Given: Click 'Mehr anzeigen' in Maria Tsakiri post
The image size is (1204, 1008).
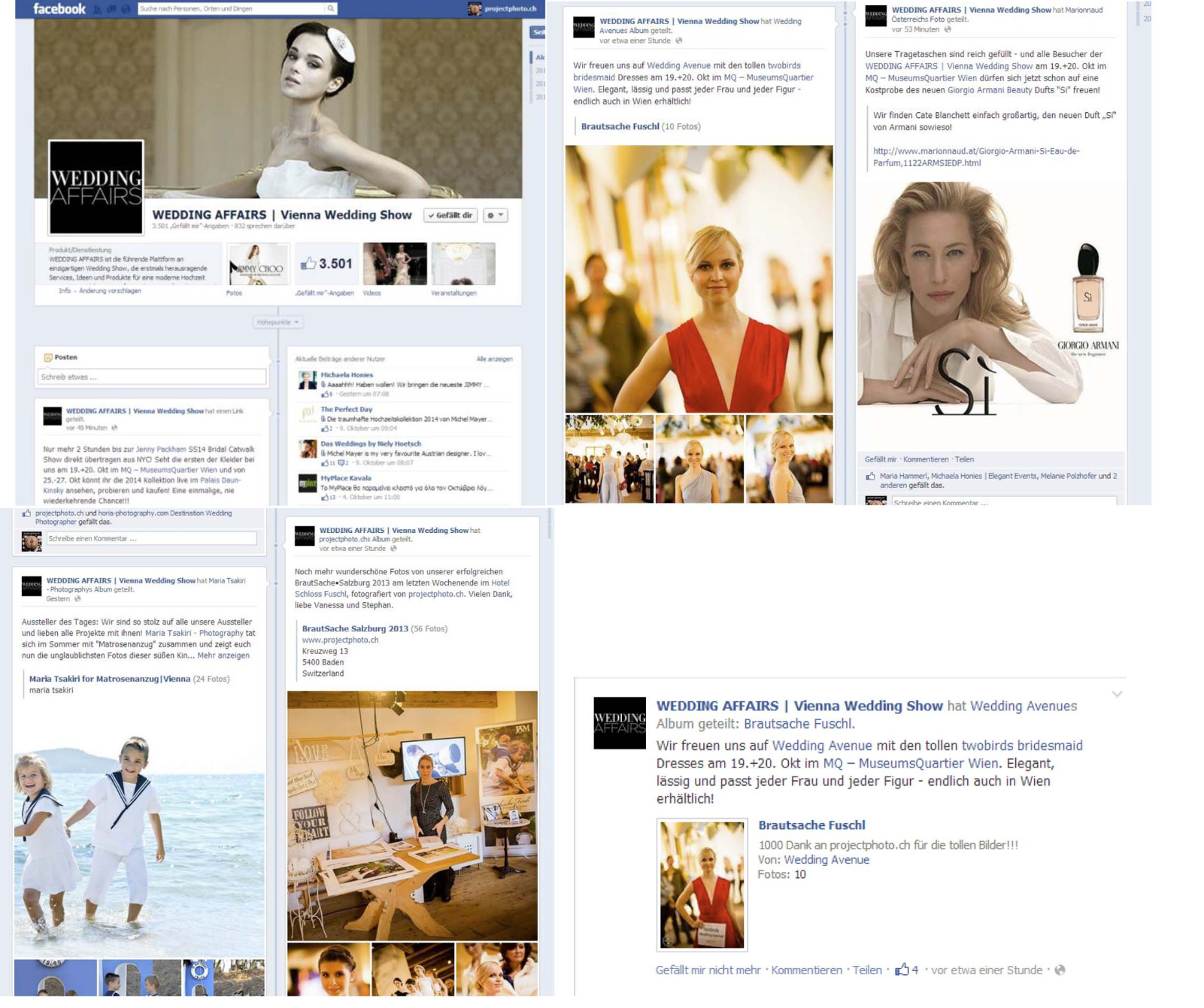Looking at the screenshot, I should coord(223,655).
